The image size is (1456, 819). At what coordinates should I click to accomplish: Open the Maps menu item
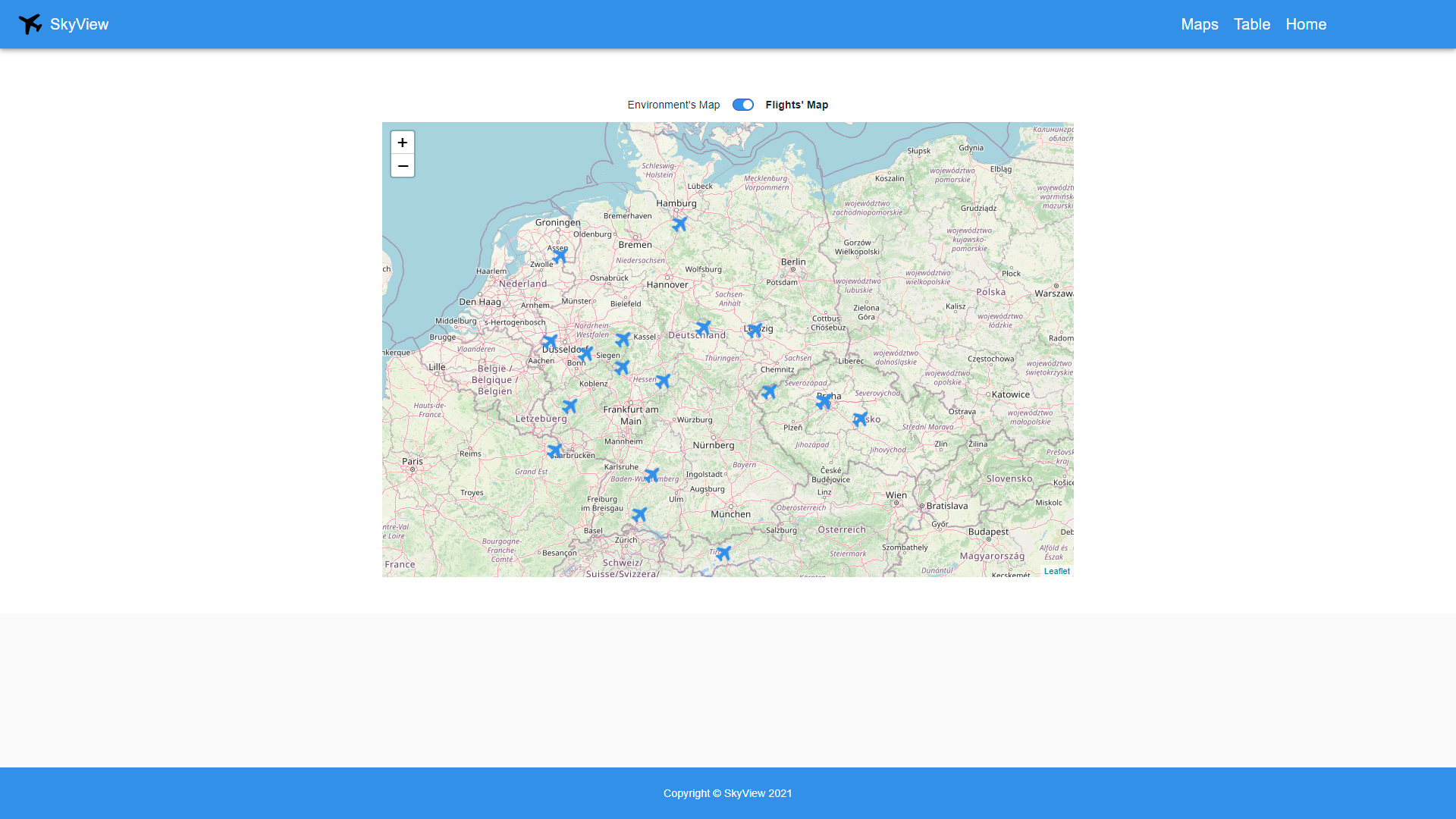pyautogui.click(x=1200, y=24)
